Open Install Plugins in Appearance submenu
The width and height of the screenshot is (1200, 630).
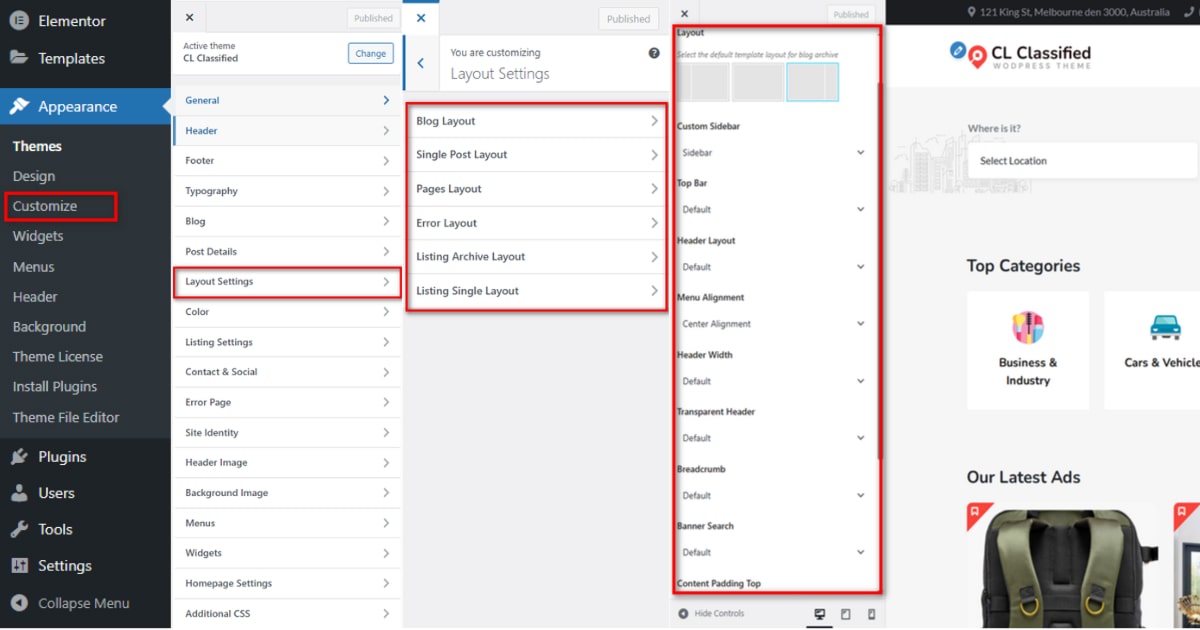pyautogui.click(x=55, y=386)
